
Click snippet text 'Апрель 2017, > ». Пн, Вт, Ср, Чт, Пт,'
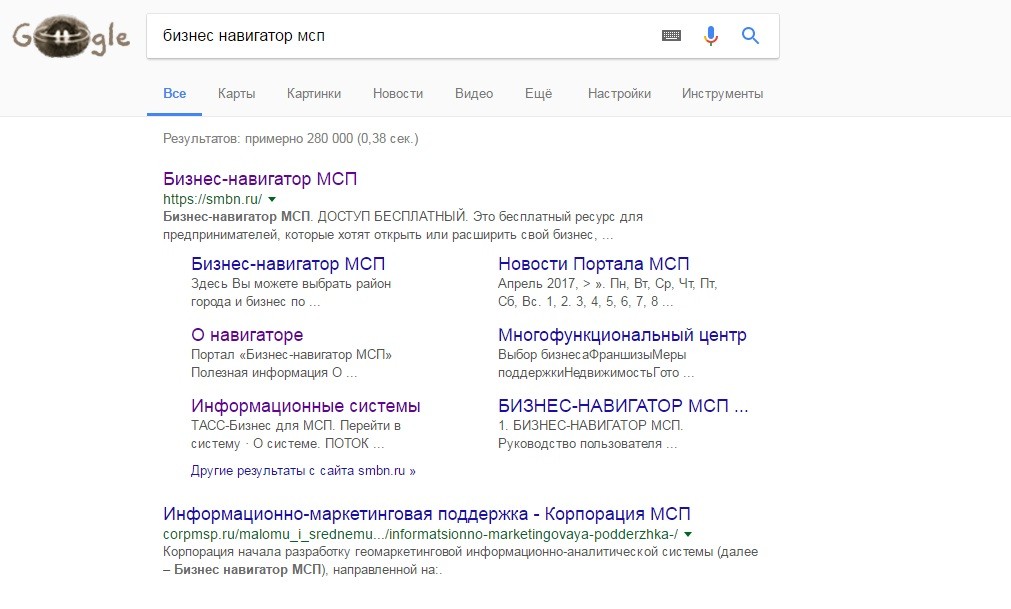(607, 284)
